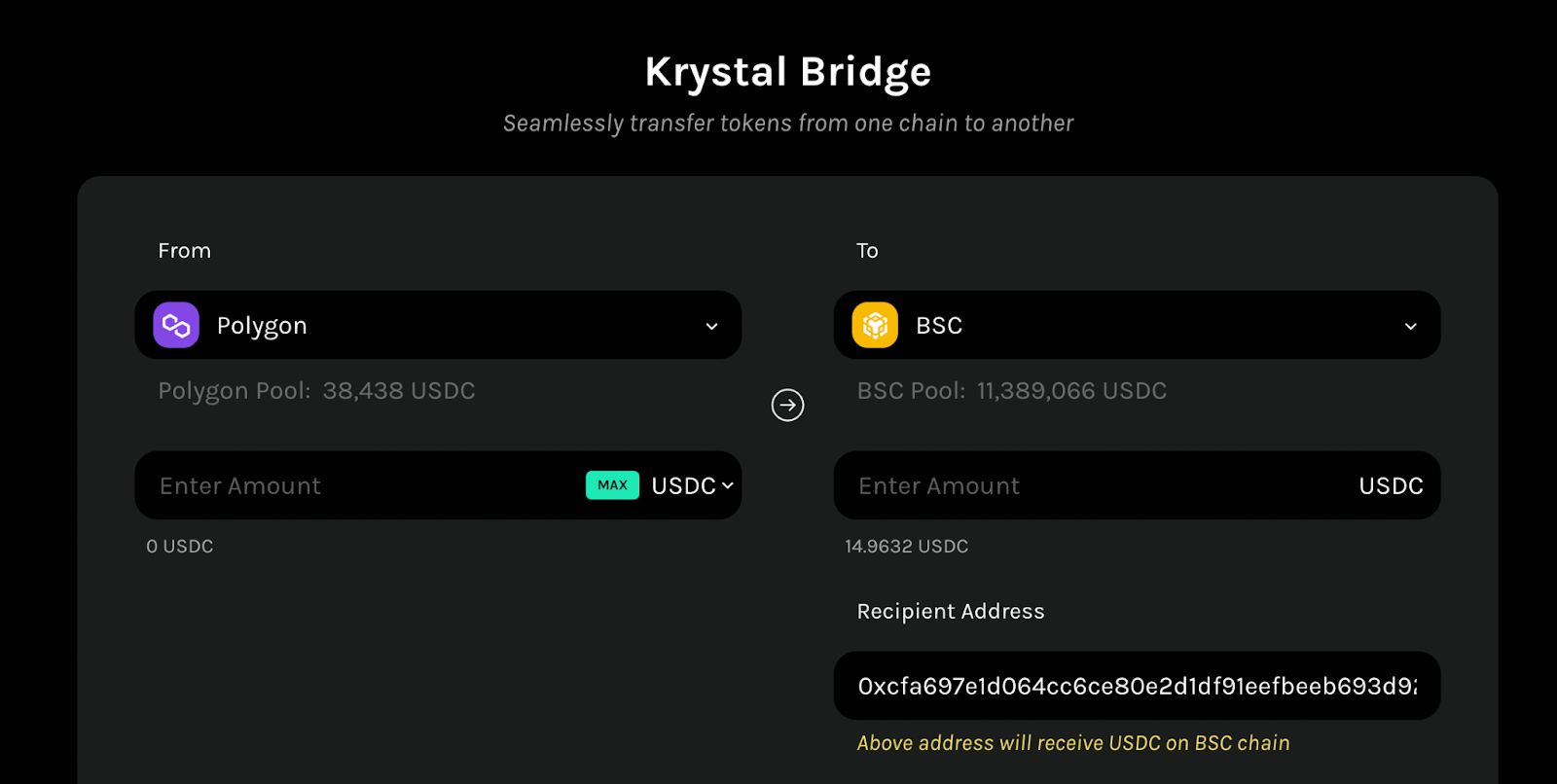
Task: Click the yellow receive-address notice text
Action: (x=1073, y=743)
